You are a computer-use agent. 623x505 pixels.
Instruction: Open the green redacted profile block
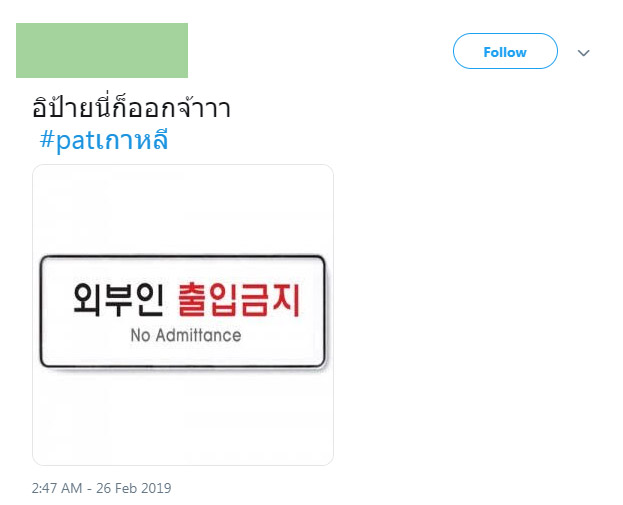pyautogui.click(x=102, y=50)
